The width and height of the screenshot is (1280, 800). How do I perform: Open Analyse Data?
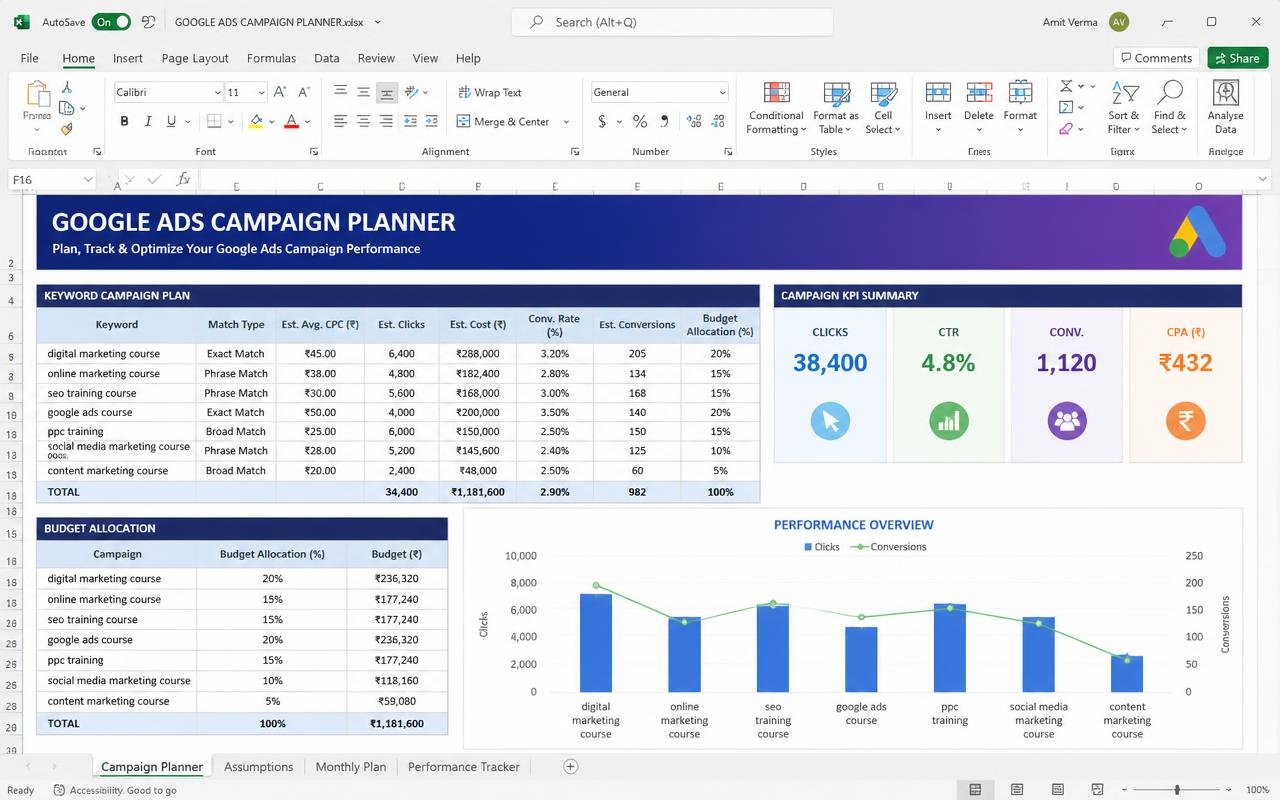(1225, 107)
